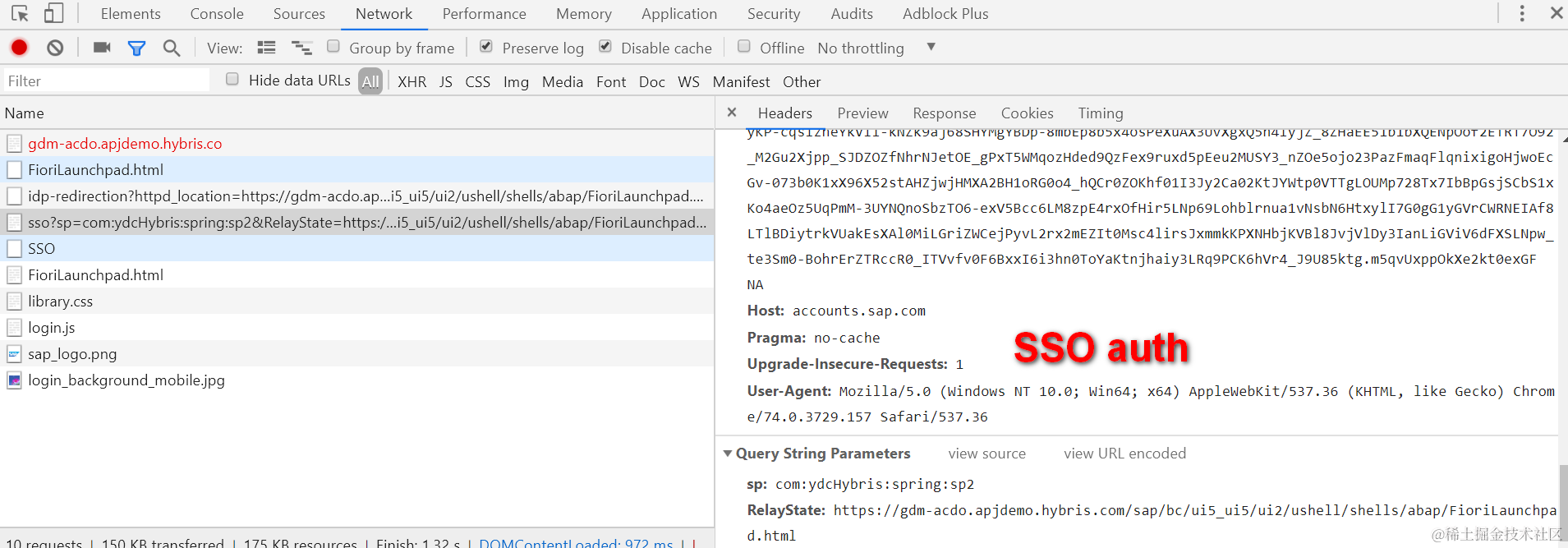The image size is (1568, 548).
Task: Filter requests by Manifest
Action: point(741,82)
